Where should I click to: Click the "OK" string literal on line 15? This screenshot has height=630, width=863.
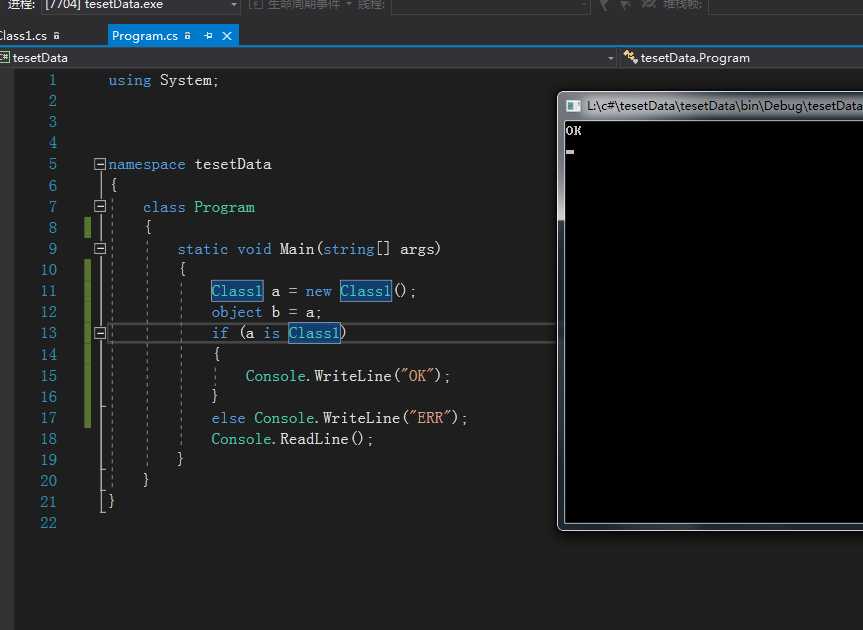point(417,376)
